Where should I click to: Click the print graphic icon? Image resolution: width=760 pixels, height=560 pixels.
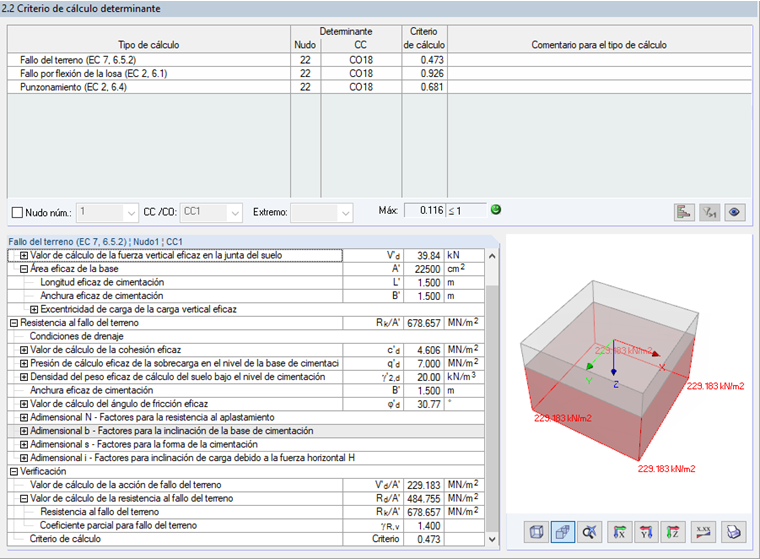coord(733,532)
